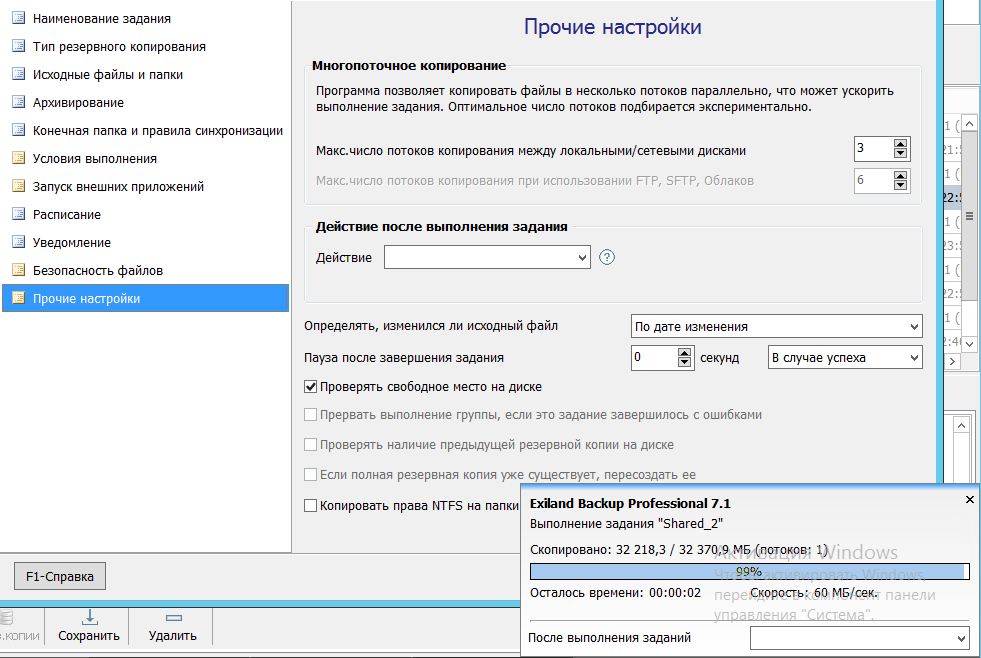This screenshot has height=658, width=981.
Task: Click the Сохранить save icon
Action: click(88, 618)
